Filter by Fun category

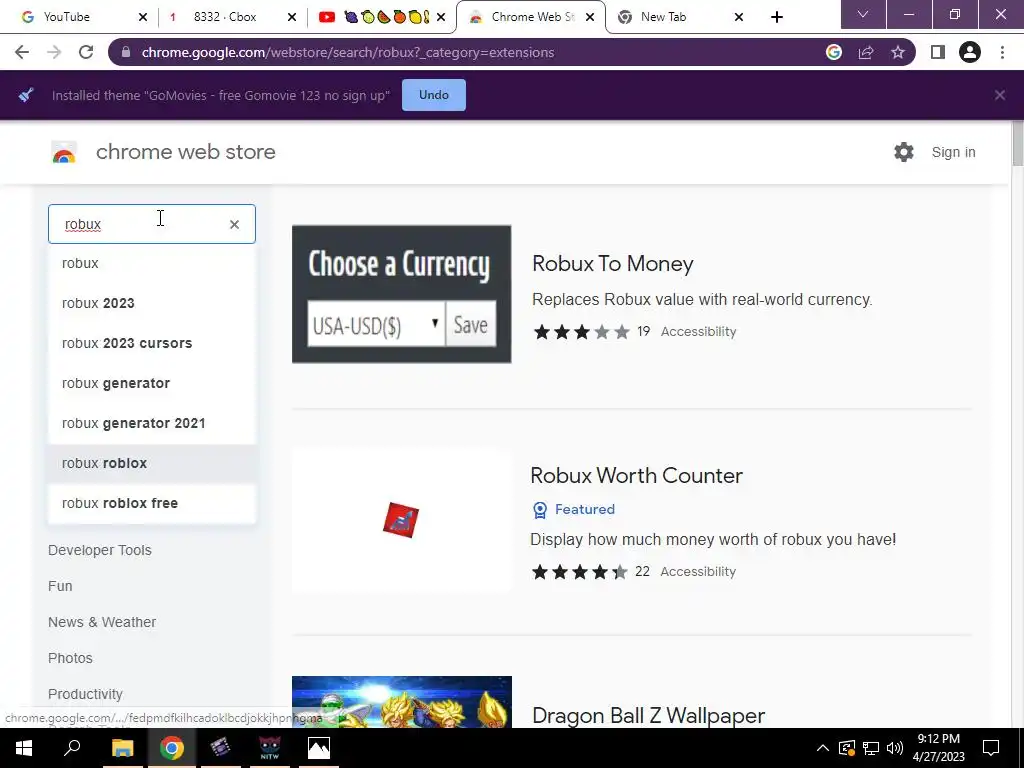pyautogui.click(x=60, y=586)
